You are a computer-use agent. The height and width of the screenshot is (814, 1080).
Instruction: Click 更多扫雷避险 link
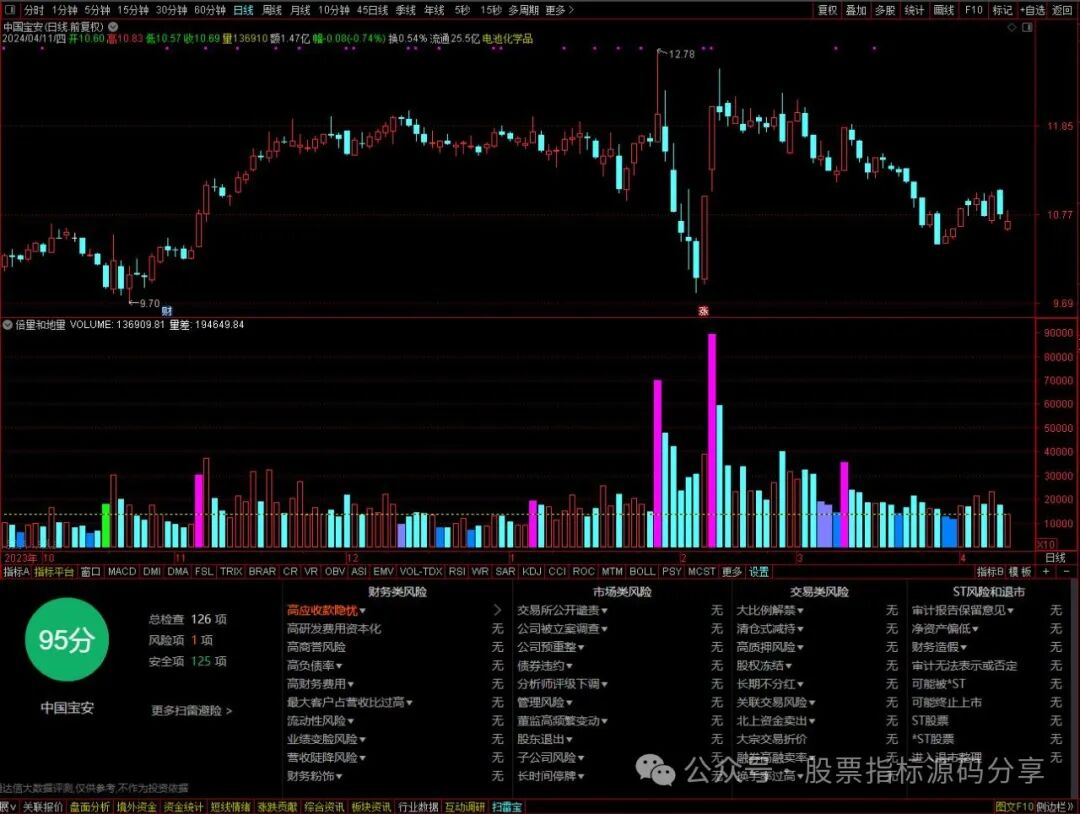[191, 711]
